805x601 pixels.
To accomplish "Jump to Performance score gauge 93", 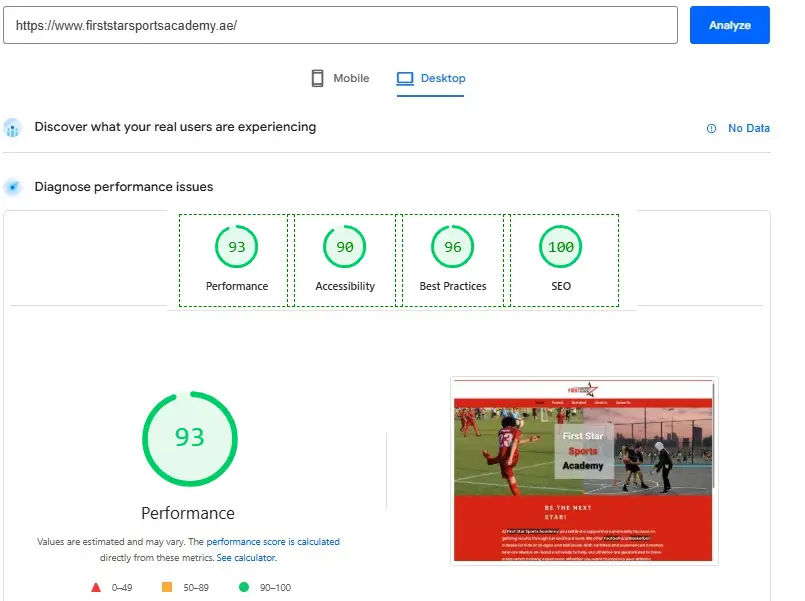I will (236, 248).
